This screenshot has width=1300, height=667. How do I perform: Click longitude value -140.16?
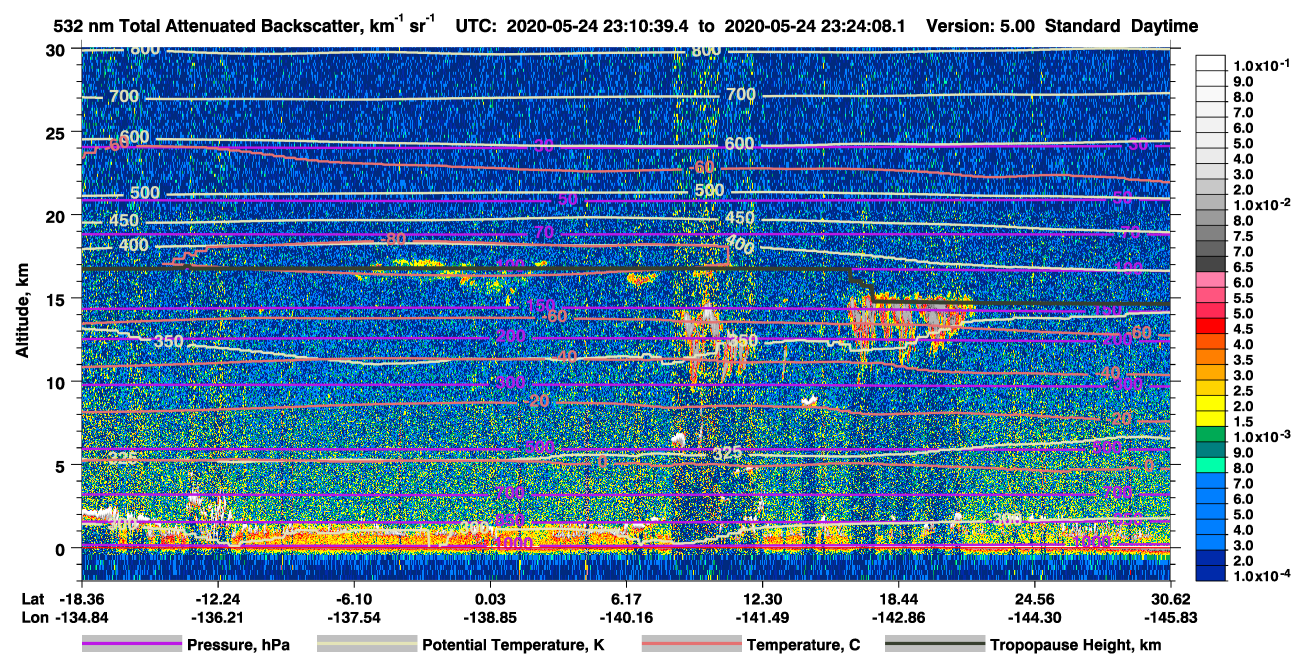pos(626,617)
